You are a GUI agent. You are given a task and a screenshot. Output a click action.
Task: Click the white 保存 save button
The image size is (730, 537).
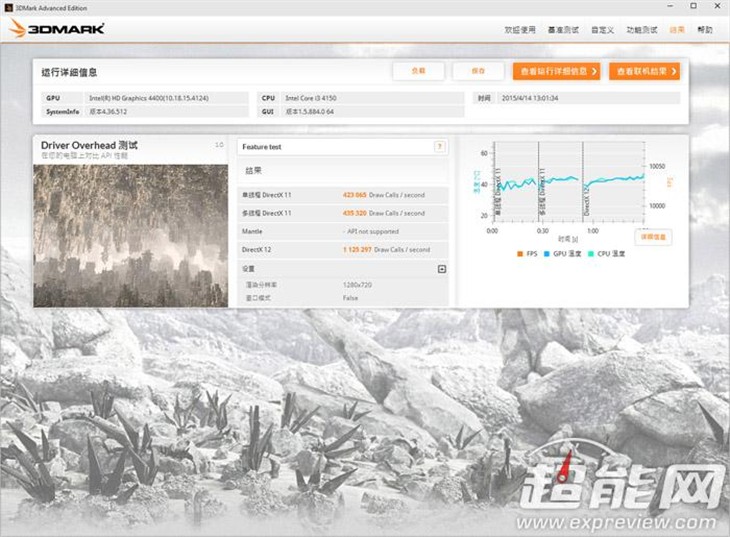[478, 71]
